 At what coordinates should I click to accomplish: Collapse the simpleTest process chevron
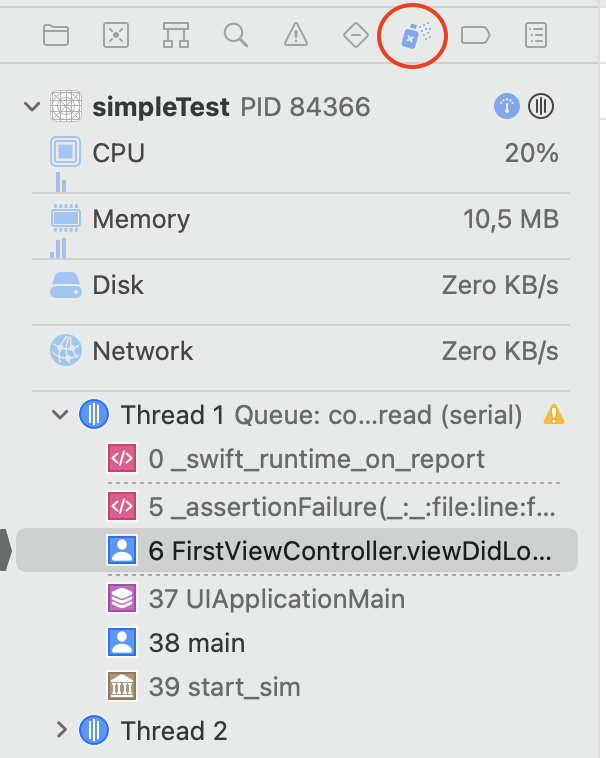[x=33, y=106]
